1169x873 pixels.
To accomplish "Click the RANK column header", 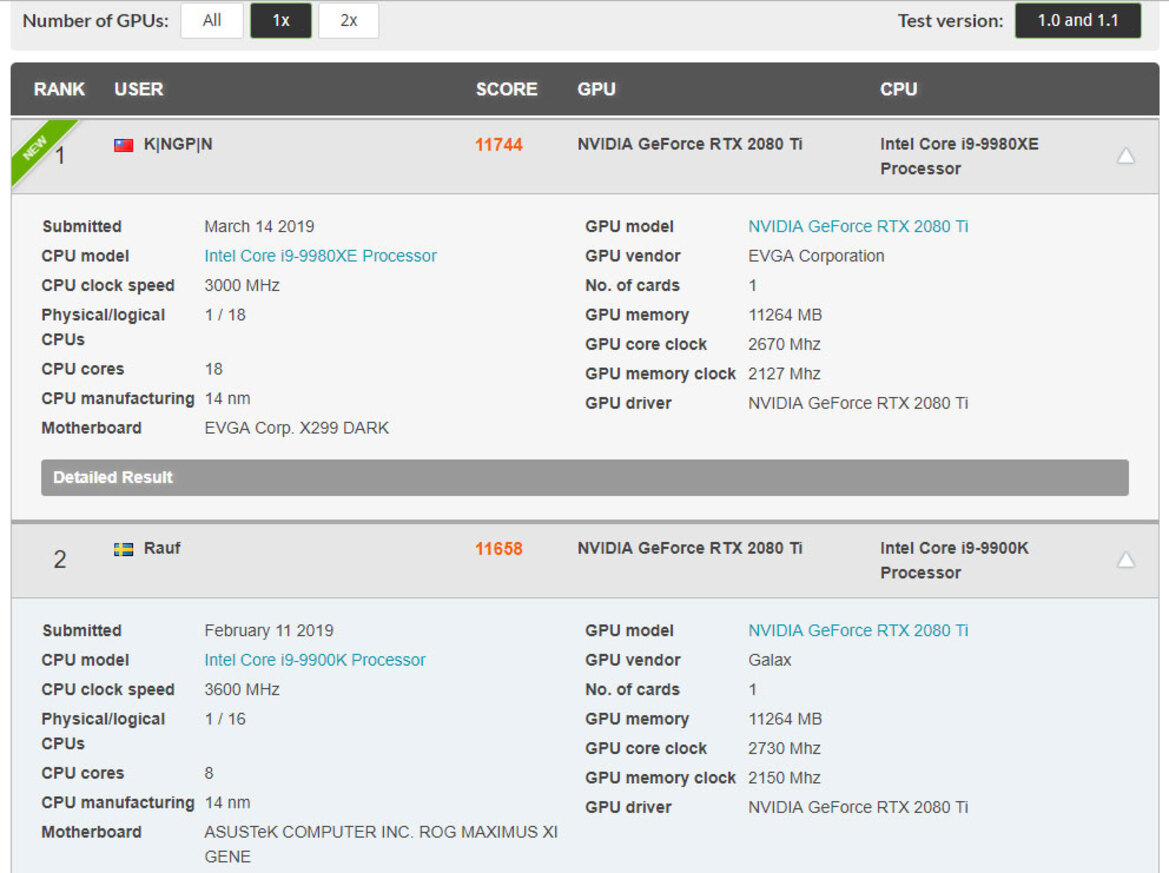I will (59, 89).
